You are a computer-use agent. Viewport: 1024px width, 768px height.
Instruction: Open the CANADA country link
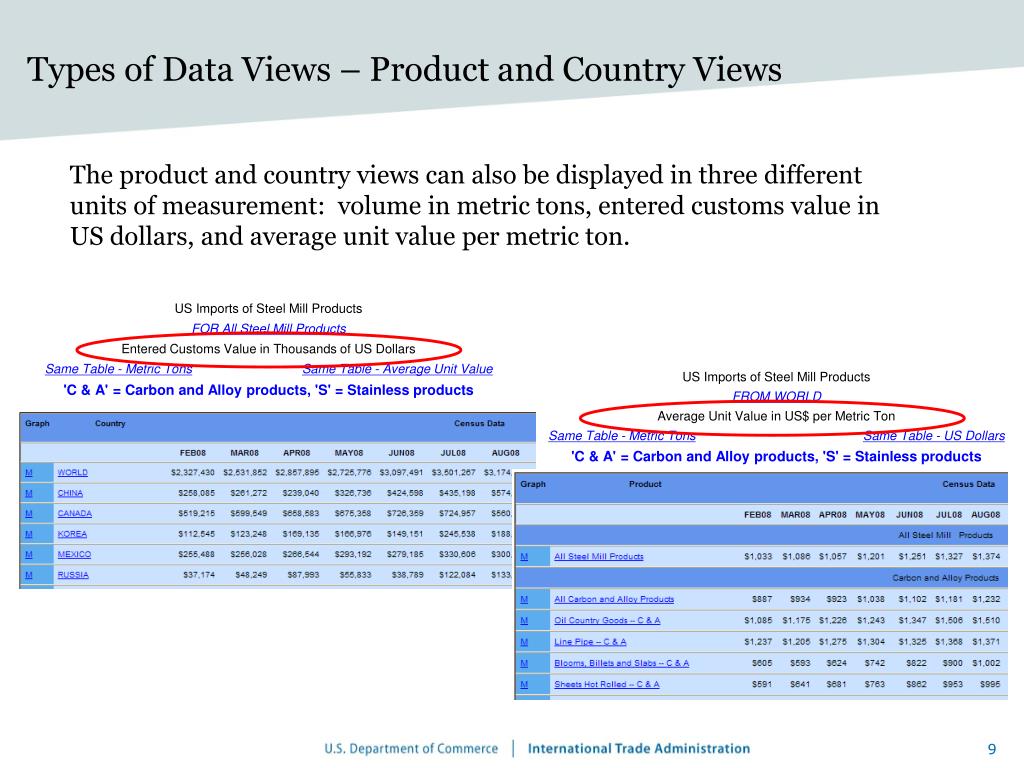pyautogui.click(x=74, y=513)
